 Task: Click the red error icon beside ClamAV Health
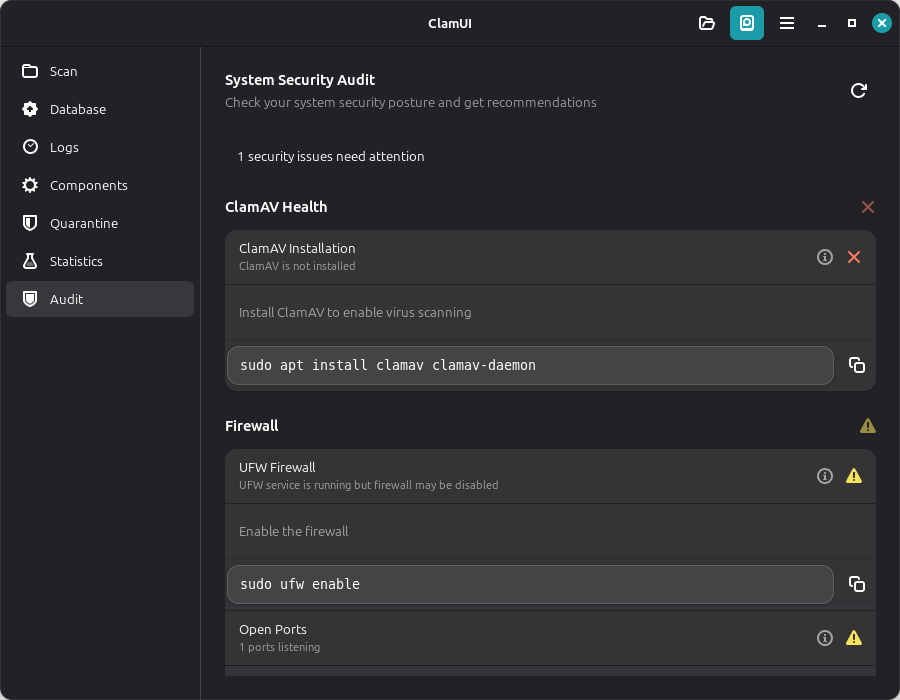click(x=867, y=207)
